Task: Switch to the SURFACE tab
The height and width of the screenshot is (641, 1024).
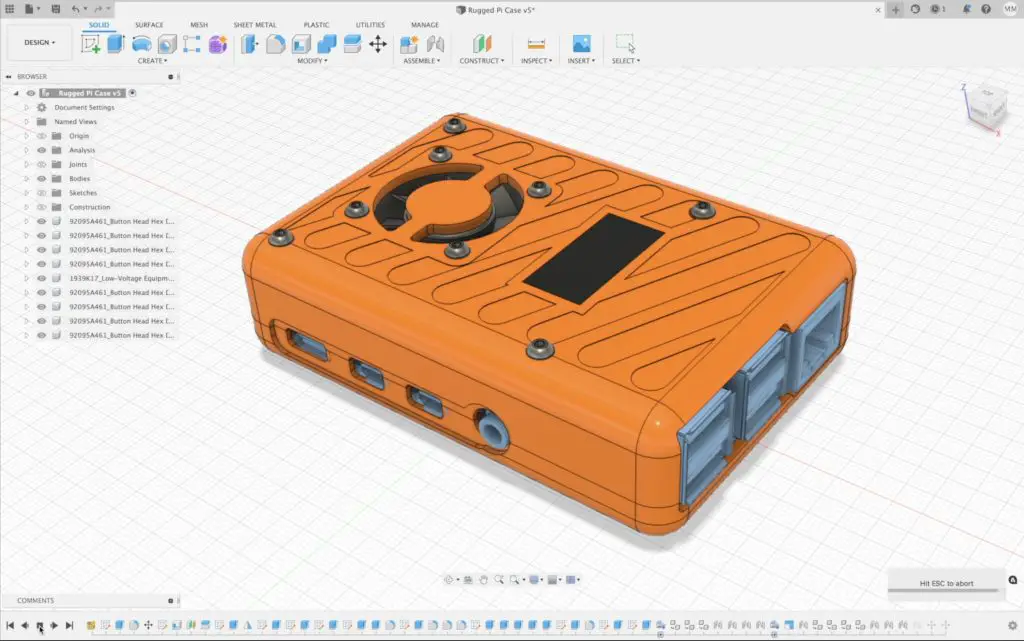Action: [149, 24]
